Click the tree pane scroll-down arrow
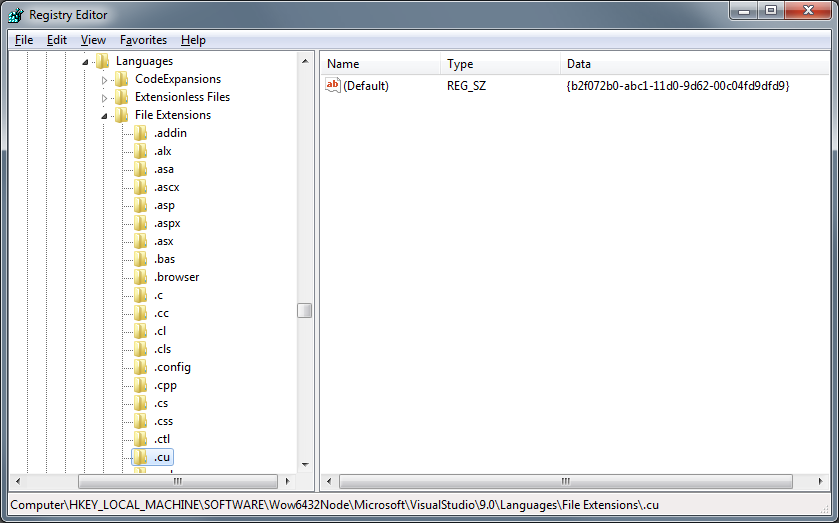The width and height of the screenshot is (839, 523). 305,465
